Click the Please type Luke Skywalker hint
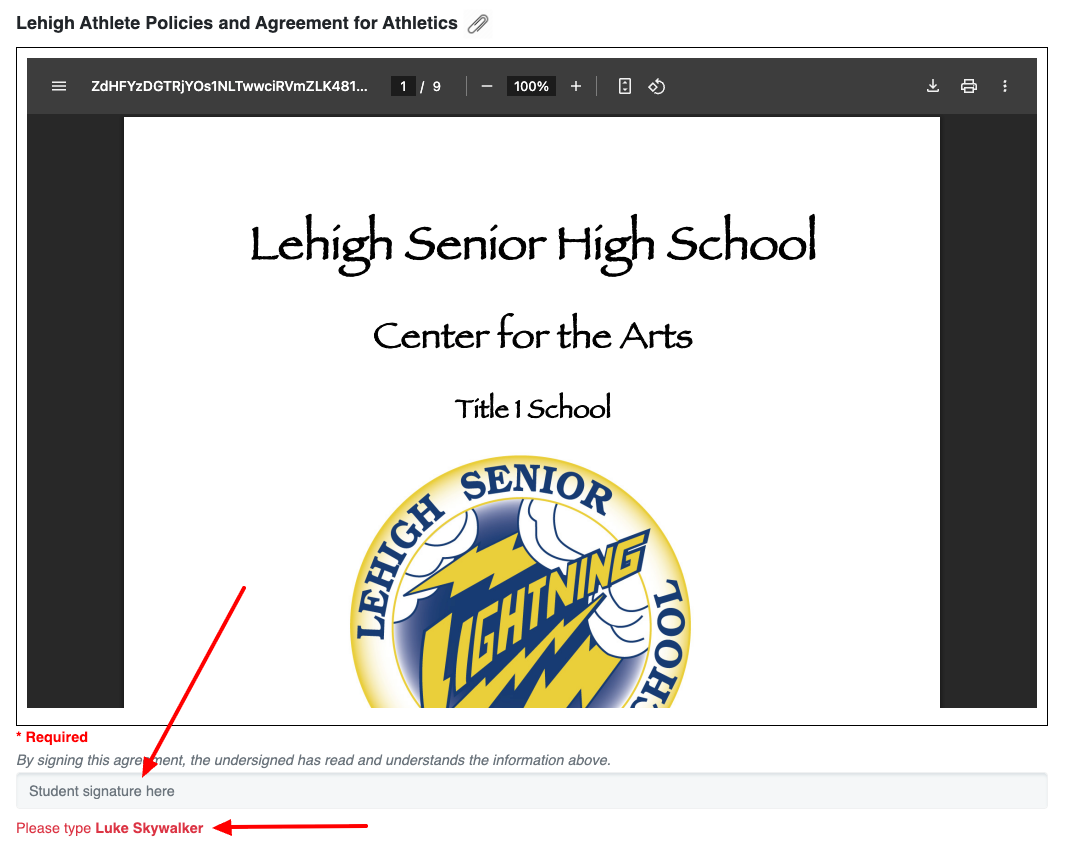The width and height of the screenshot is (1065, 853). tap(109, 828)
